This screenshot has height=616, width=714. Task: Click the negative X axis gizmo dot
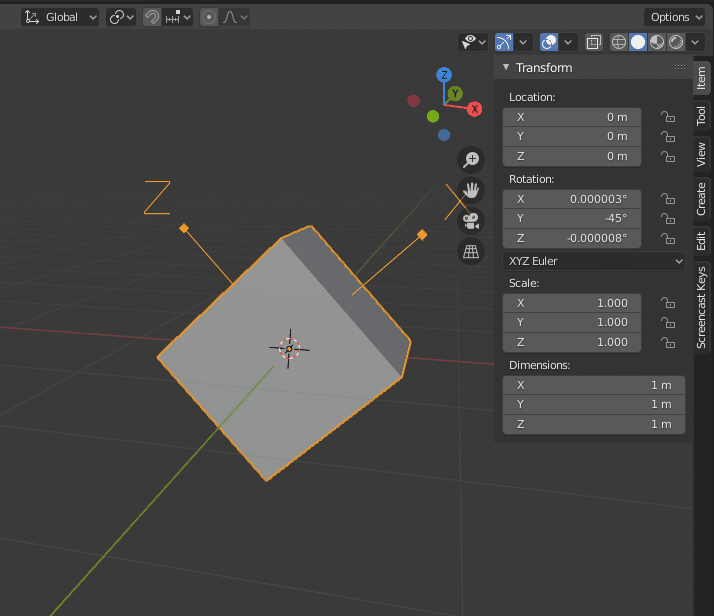pyautogui.click(x=413, y=101)
